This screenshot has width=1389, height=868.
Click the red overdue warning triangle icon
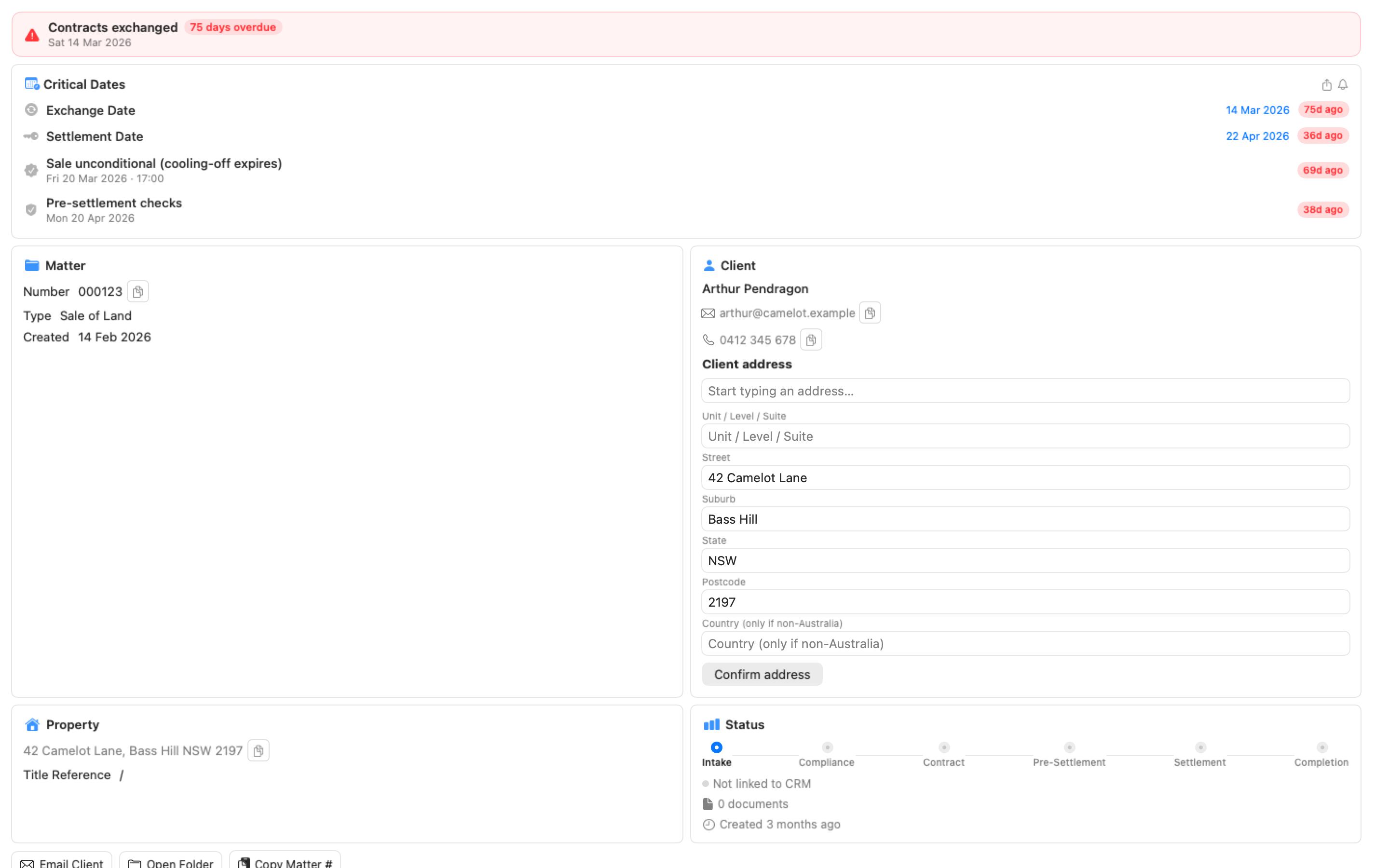(32, 36)
